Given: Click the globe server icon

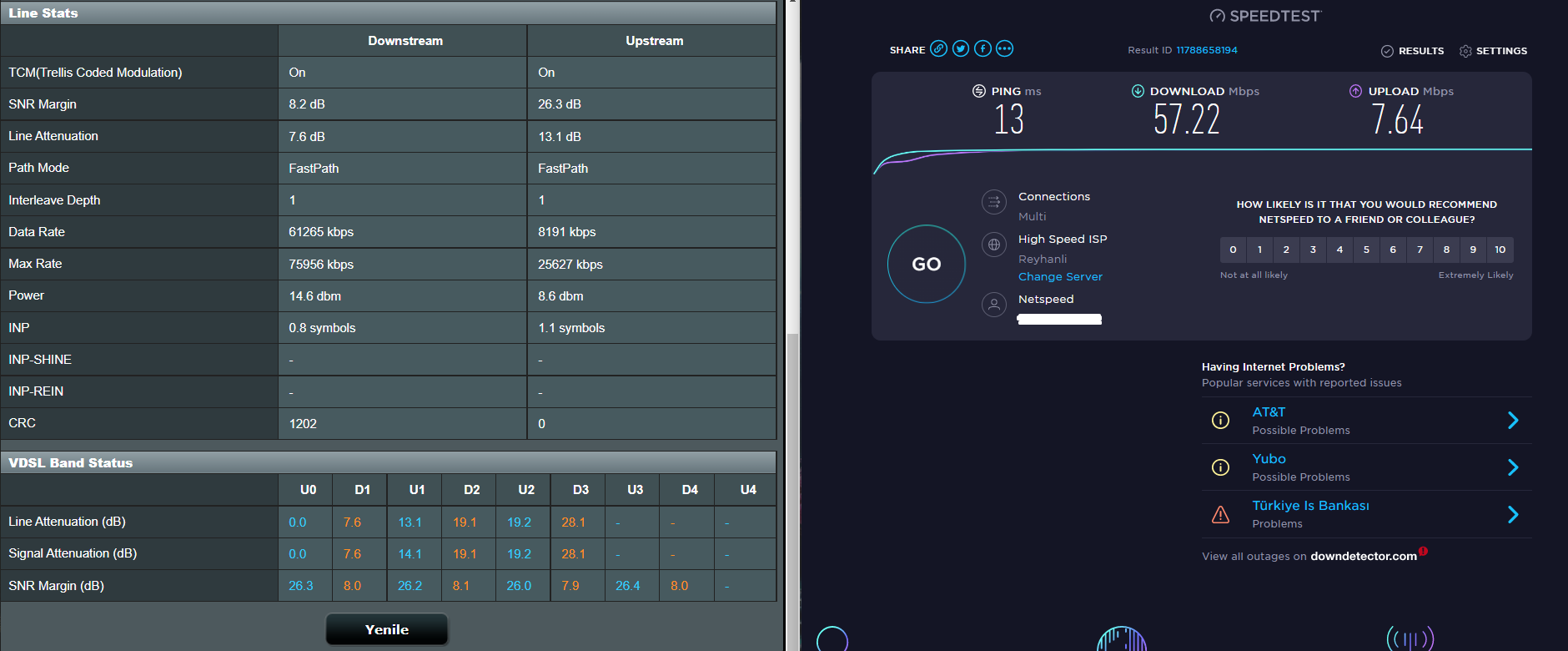Looking at the screenshot, I should 993,245.
